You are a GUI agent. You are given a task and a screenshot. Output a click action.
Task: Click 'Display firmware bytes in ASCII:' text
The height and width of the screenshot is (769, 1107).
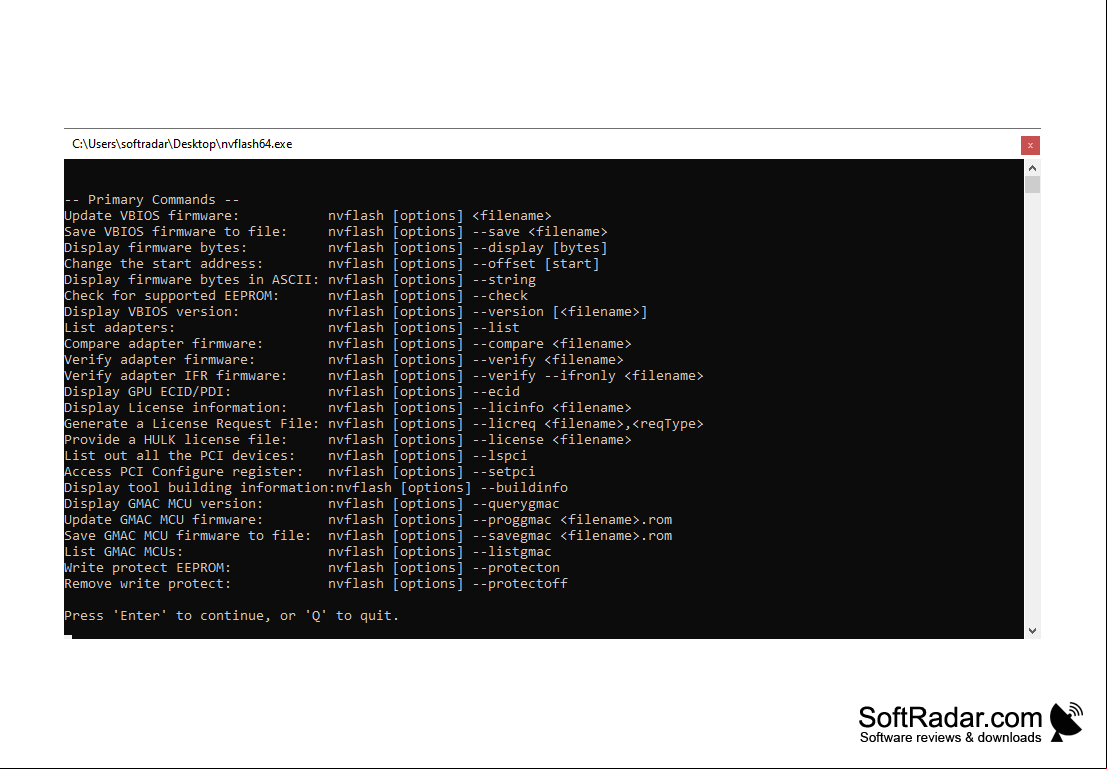pos(192,280)
